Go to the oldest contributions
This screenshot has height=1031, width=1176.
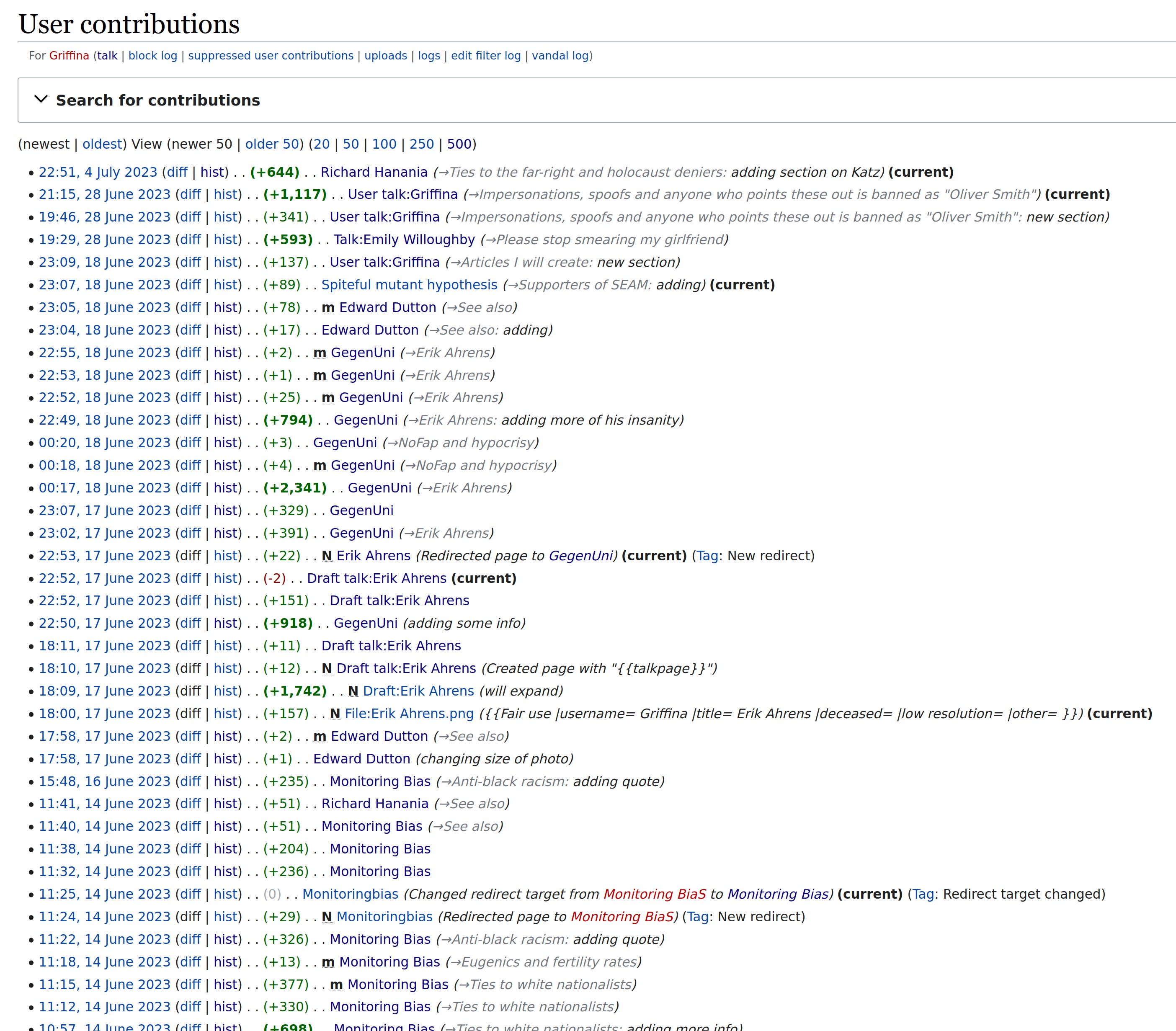click(102, 144)
